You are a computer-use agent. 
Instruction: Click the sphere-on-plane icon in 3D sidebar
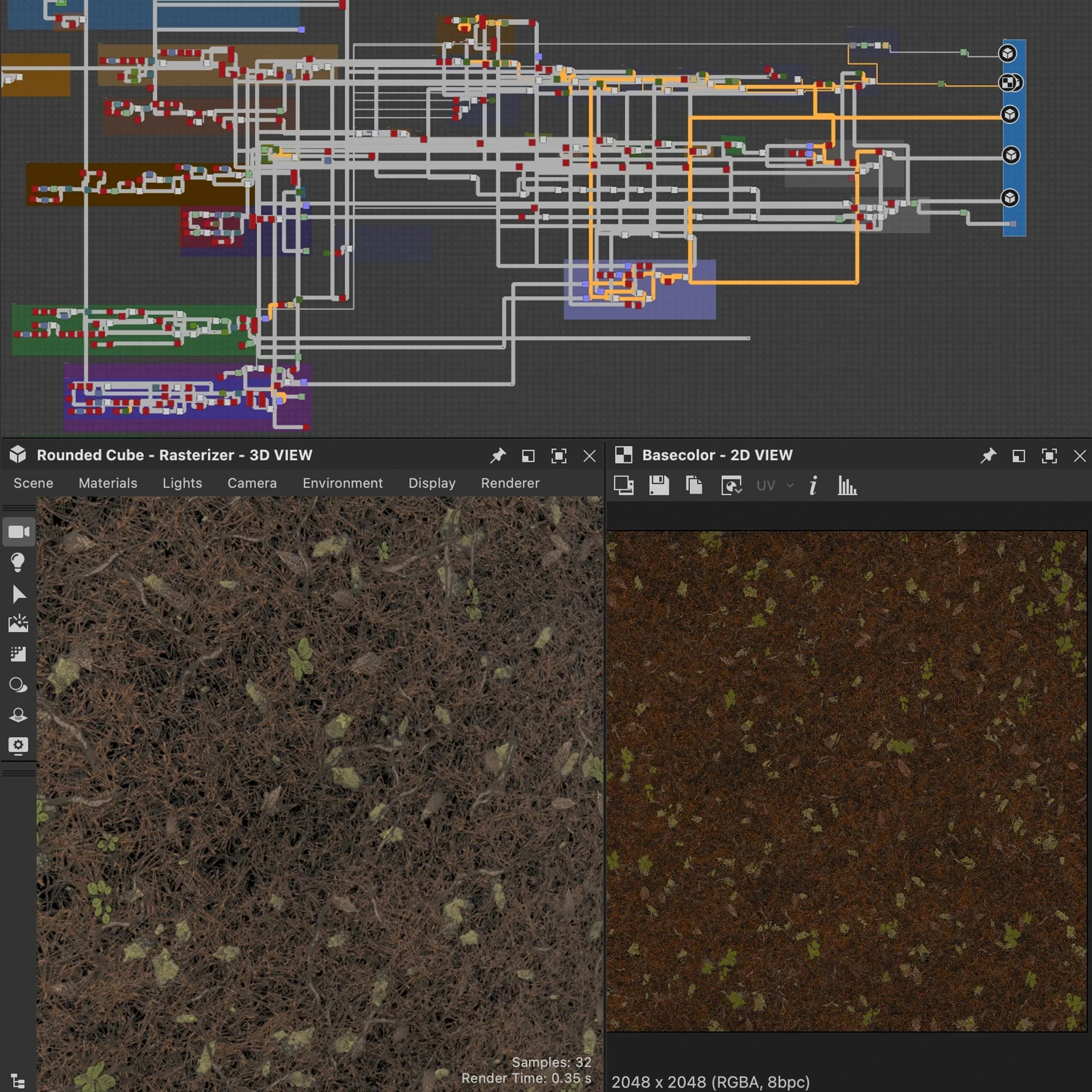pos(18,715)
